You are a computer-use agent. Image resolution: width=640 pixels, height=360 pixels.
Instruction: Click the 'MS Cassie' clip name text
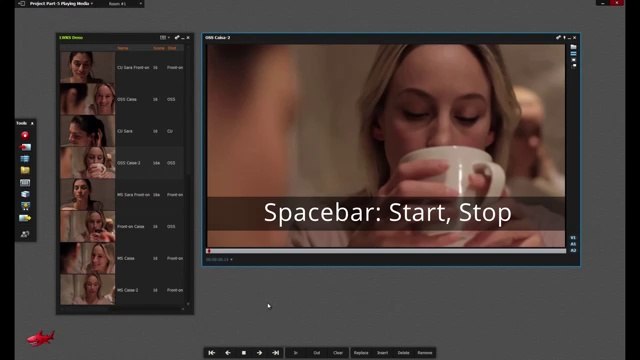pyautogui.click(x=126, y=258)
